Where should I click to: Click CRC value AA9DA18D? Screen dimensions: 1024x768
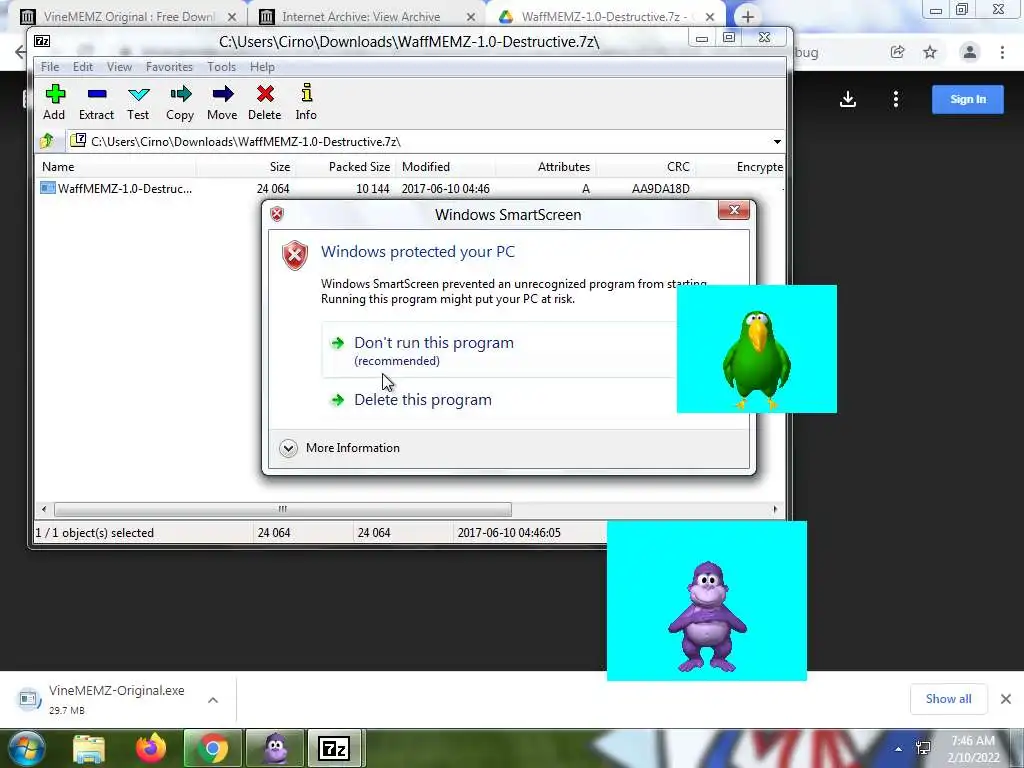[660, 189]
